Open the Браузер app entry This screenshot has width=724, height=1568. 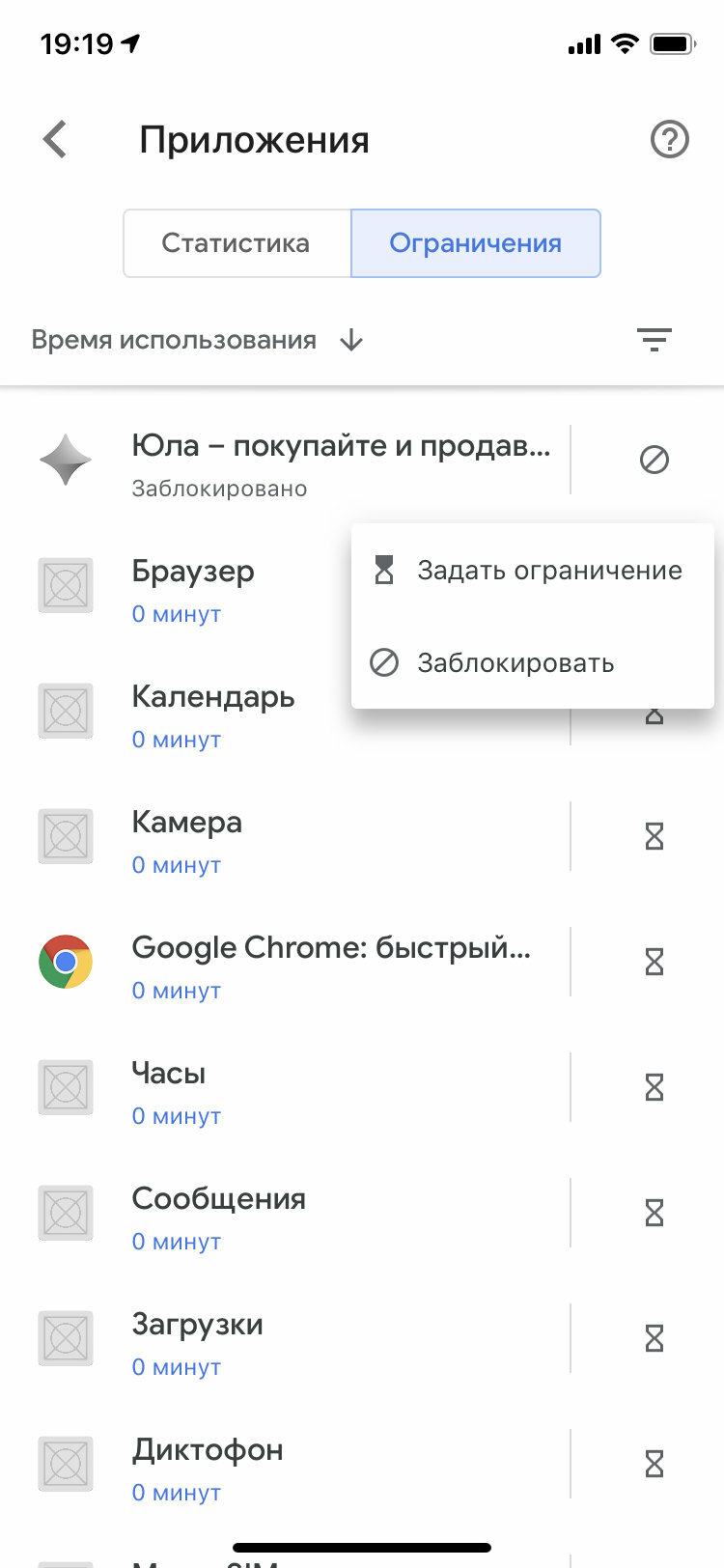click(193, 585)
